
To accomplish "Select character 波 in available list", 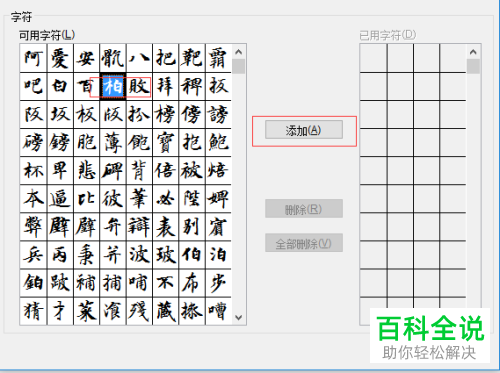I will [139, 255].
